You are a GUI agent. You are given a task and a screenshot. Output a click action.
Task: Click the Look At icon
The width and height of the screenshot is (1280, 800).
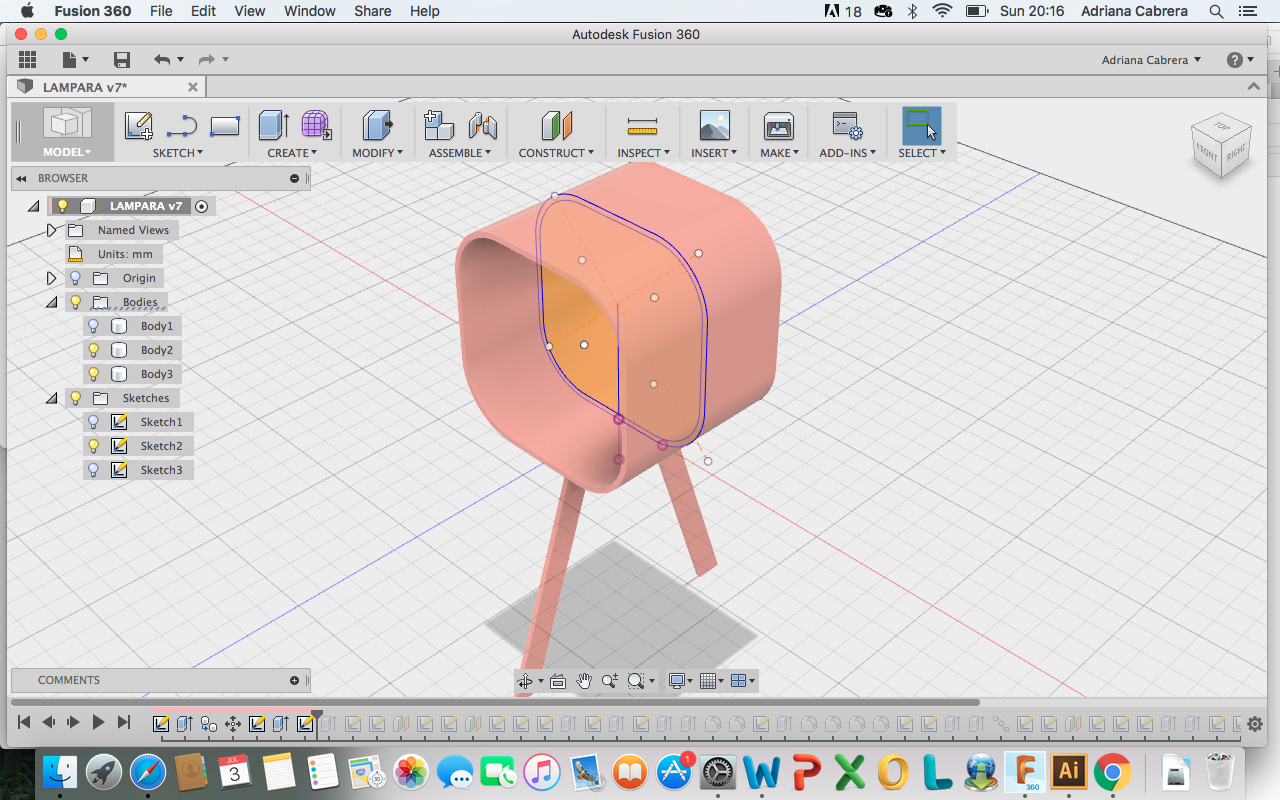click(558, 681)
